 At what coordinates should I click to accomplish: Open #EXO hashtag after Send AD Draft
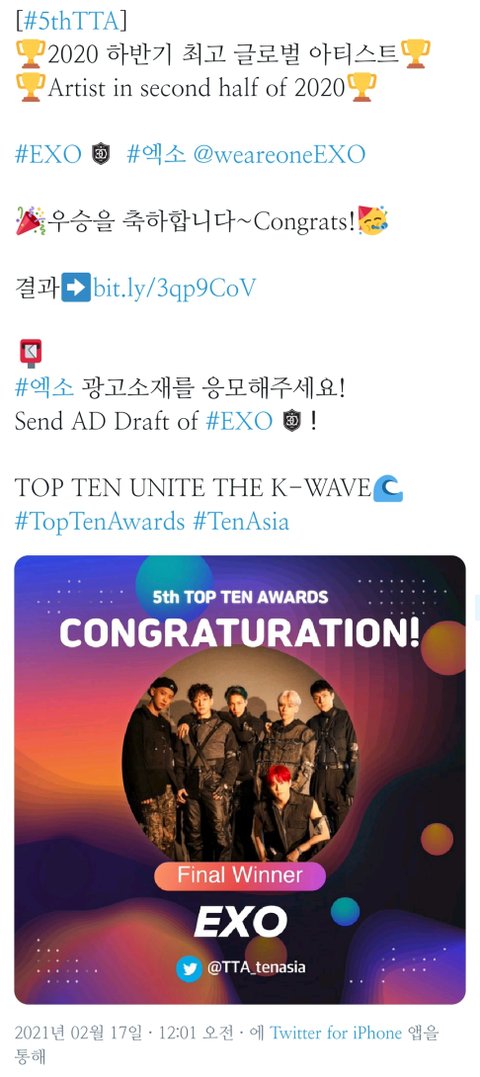point(238,421)
